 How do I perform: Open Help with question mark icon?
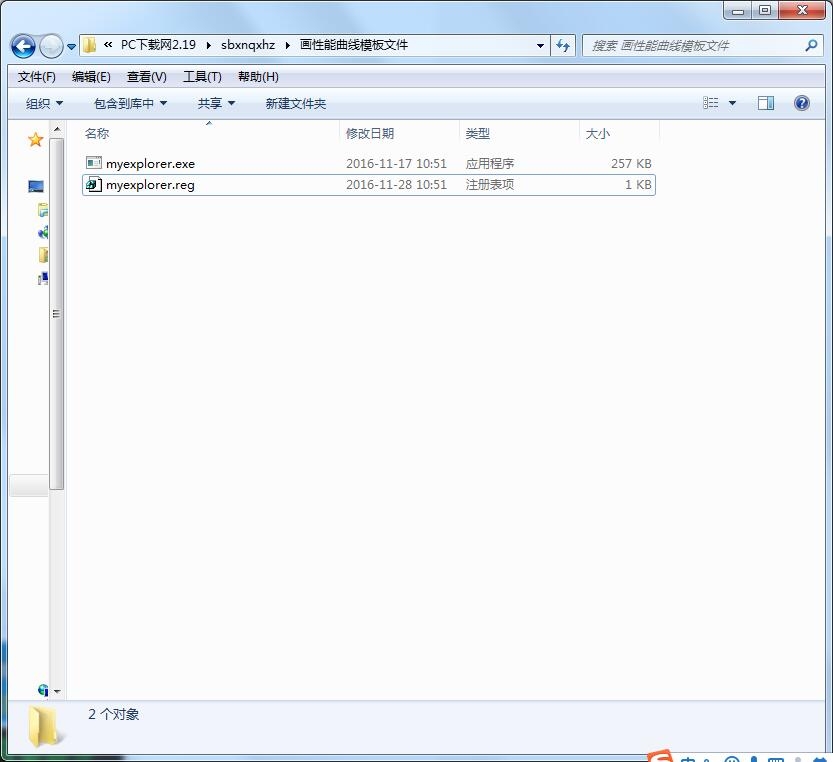click(x=802, y=103)
